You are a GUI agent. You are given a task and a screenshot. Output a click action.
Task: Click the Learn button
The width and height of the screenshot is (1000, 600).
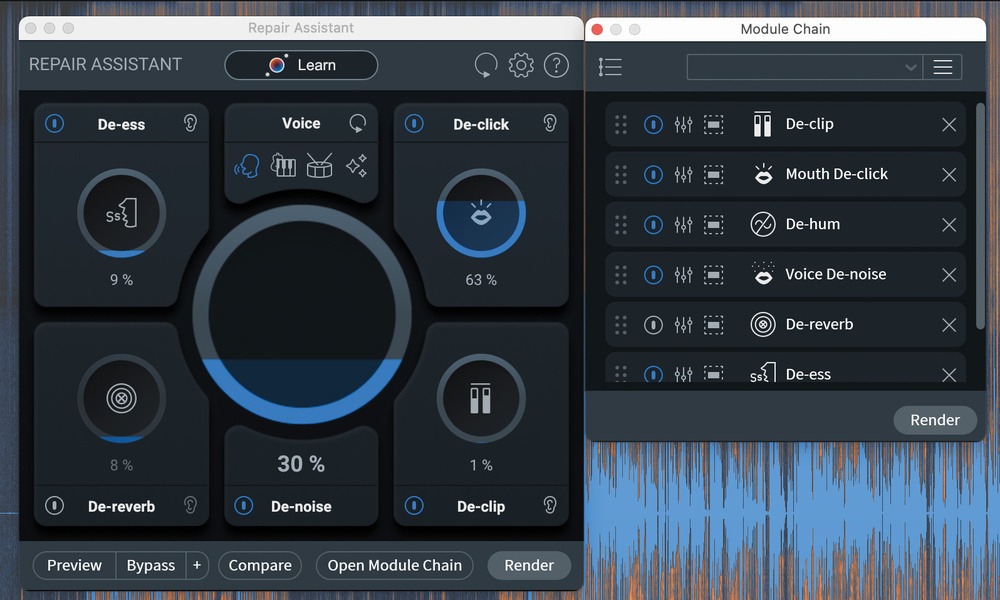(301, 65)
